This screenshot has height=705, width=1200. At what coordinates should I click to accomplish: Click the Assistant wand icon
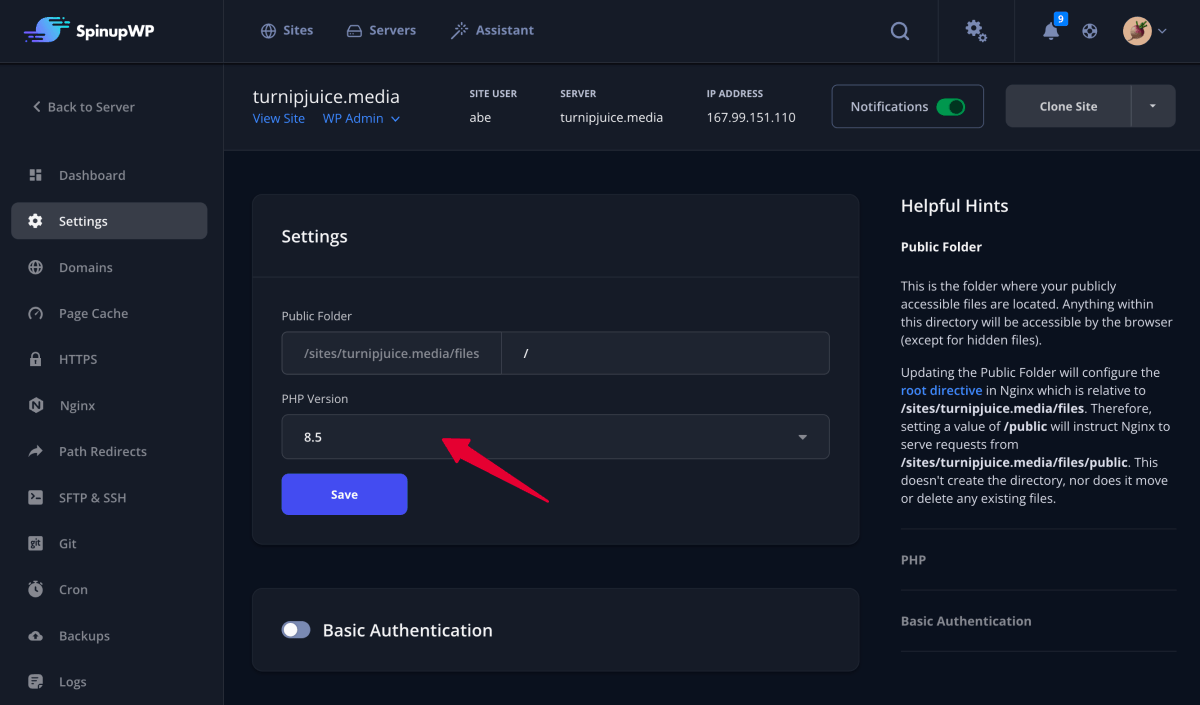459,31
